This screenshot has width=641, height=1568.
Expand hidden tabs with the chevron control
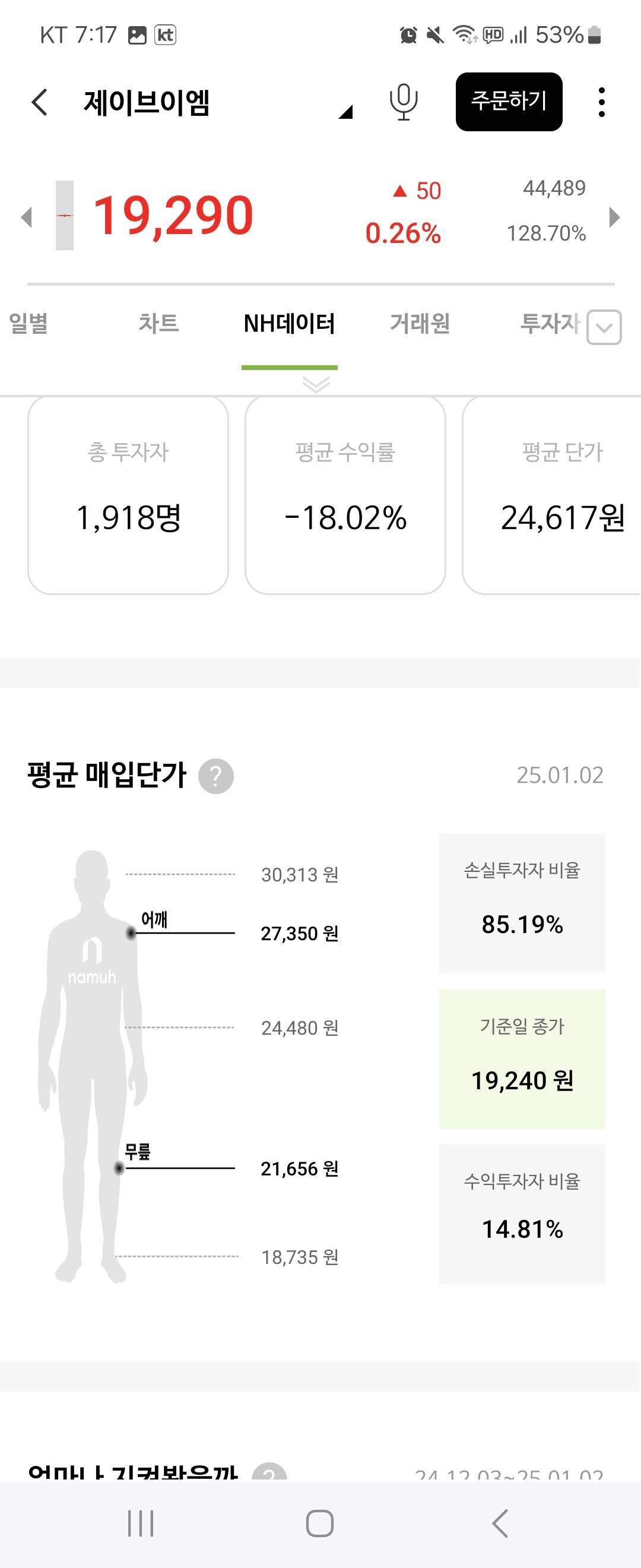[603, 327]
